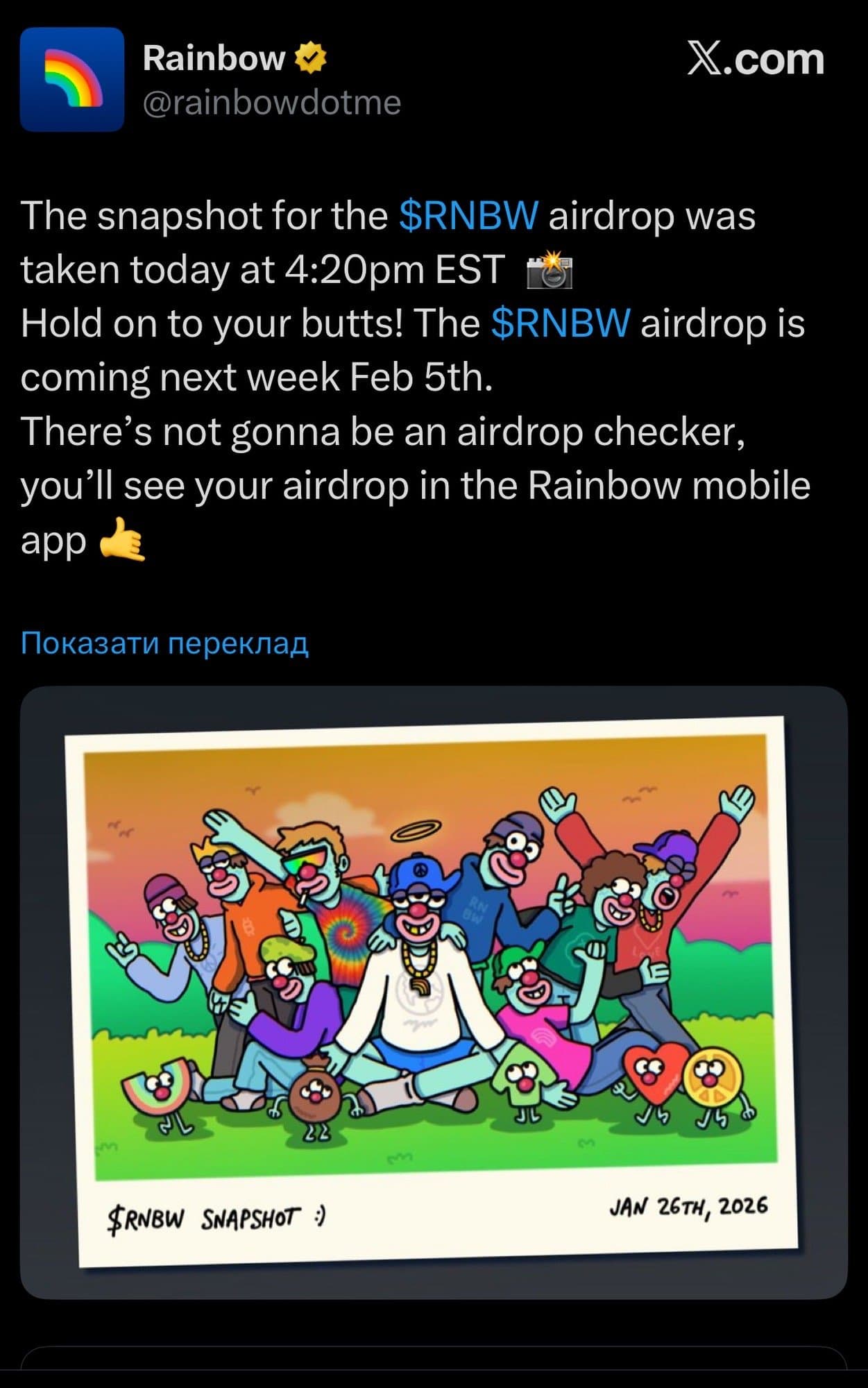Click the X.com watermark
Screen dimensions: 868x1388
(756, 59)
